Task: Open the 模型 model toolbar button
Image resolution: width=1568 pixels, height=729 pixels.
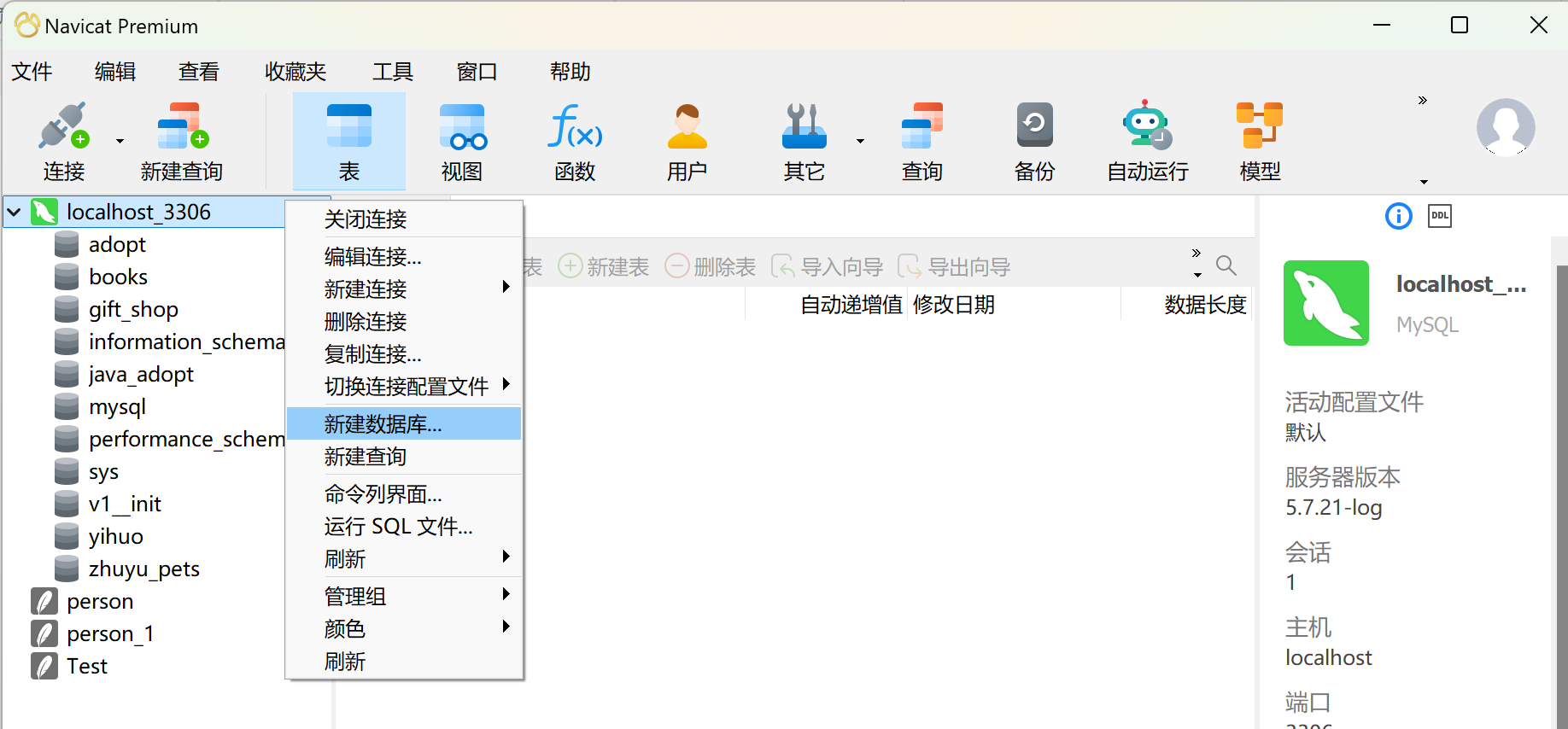Action: click(1261, 142)
